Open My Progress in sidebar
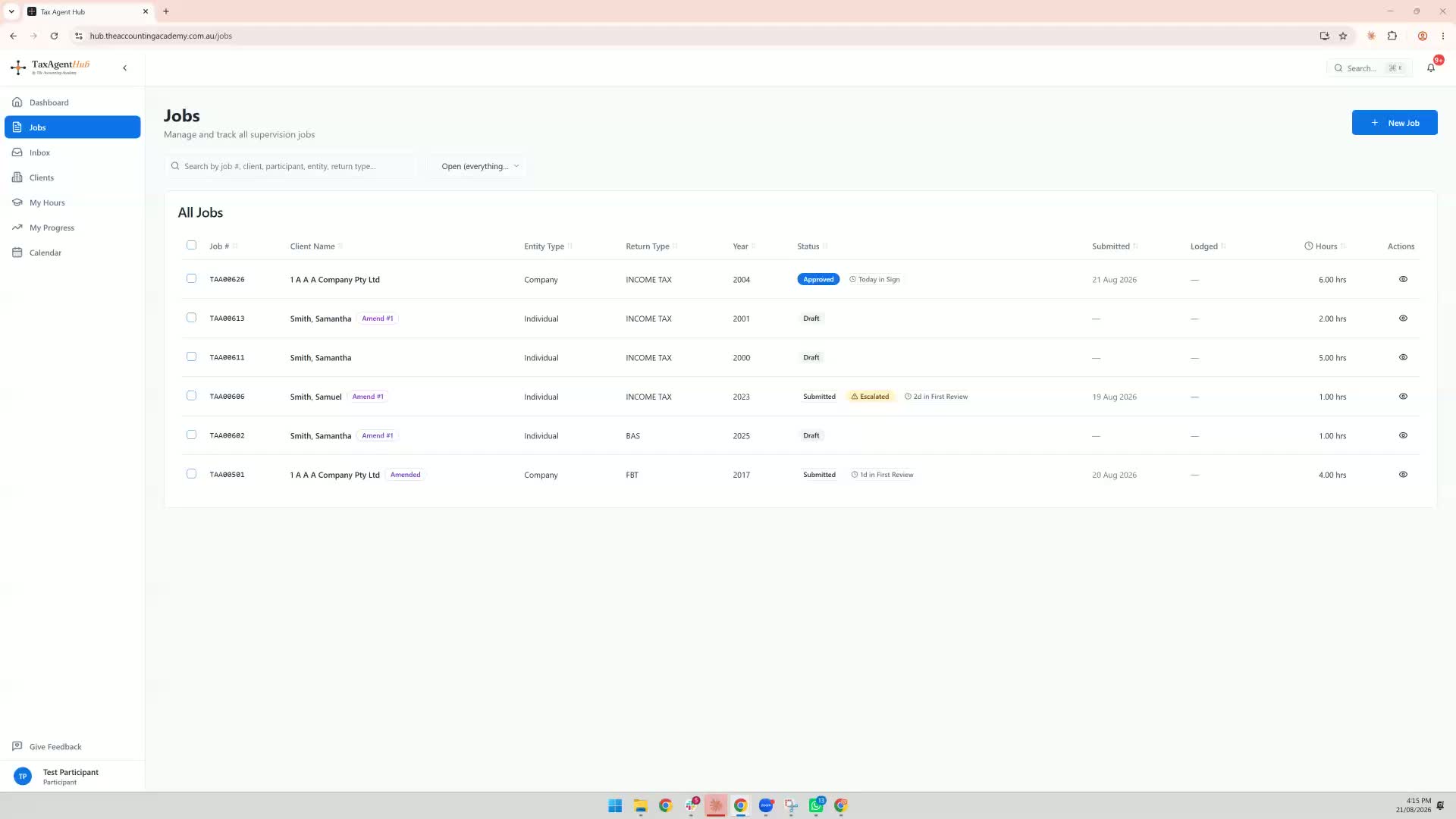Viewport: 1456px width, 819px height. tap(73, 227)
